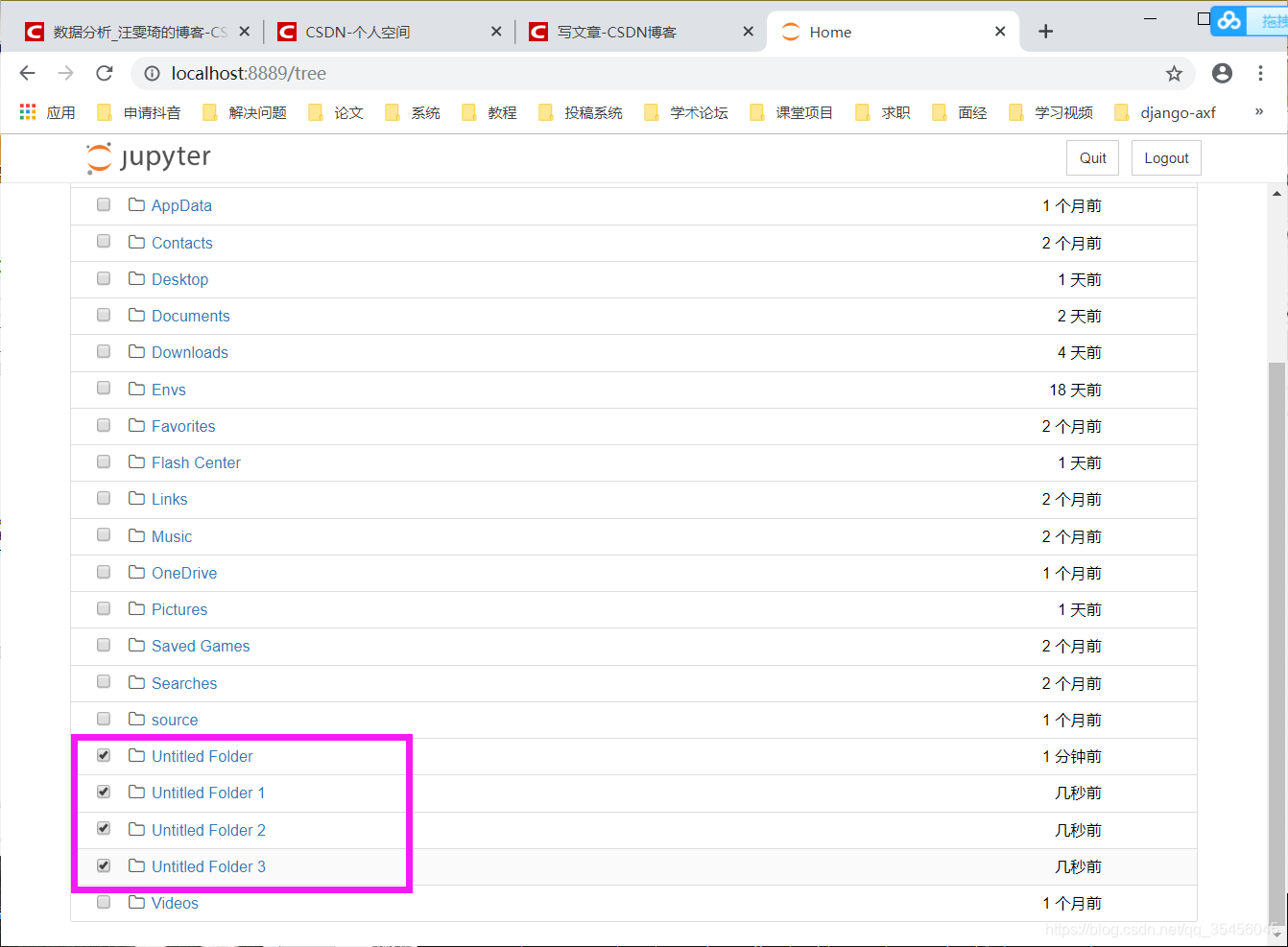The image size is (1288, 947).
Task: Open the apps grid icon in bookmarks bar
Action: point(28,112)
